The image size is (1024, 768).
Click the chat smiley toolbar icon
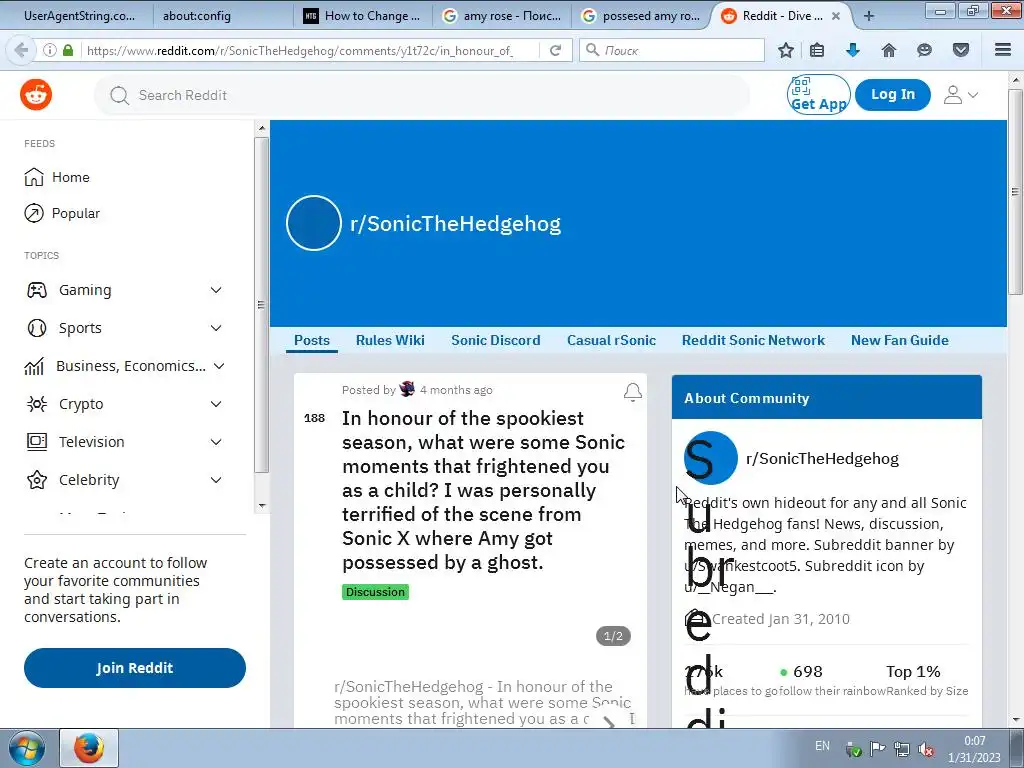click(924, 50)
